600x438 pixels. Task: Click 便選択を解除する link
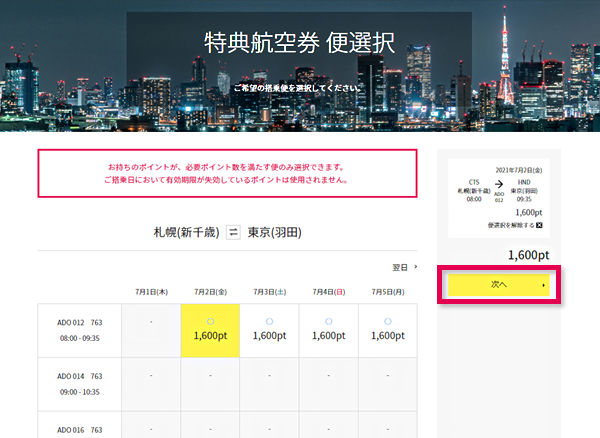511,225
